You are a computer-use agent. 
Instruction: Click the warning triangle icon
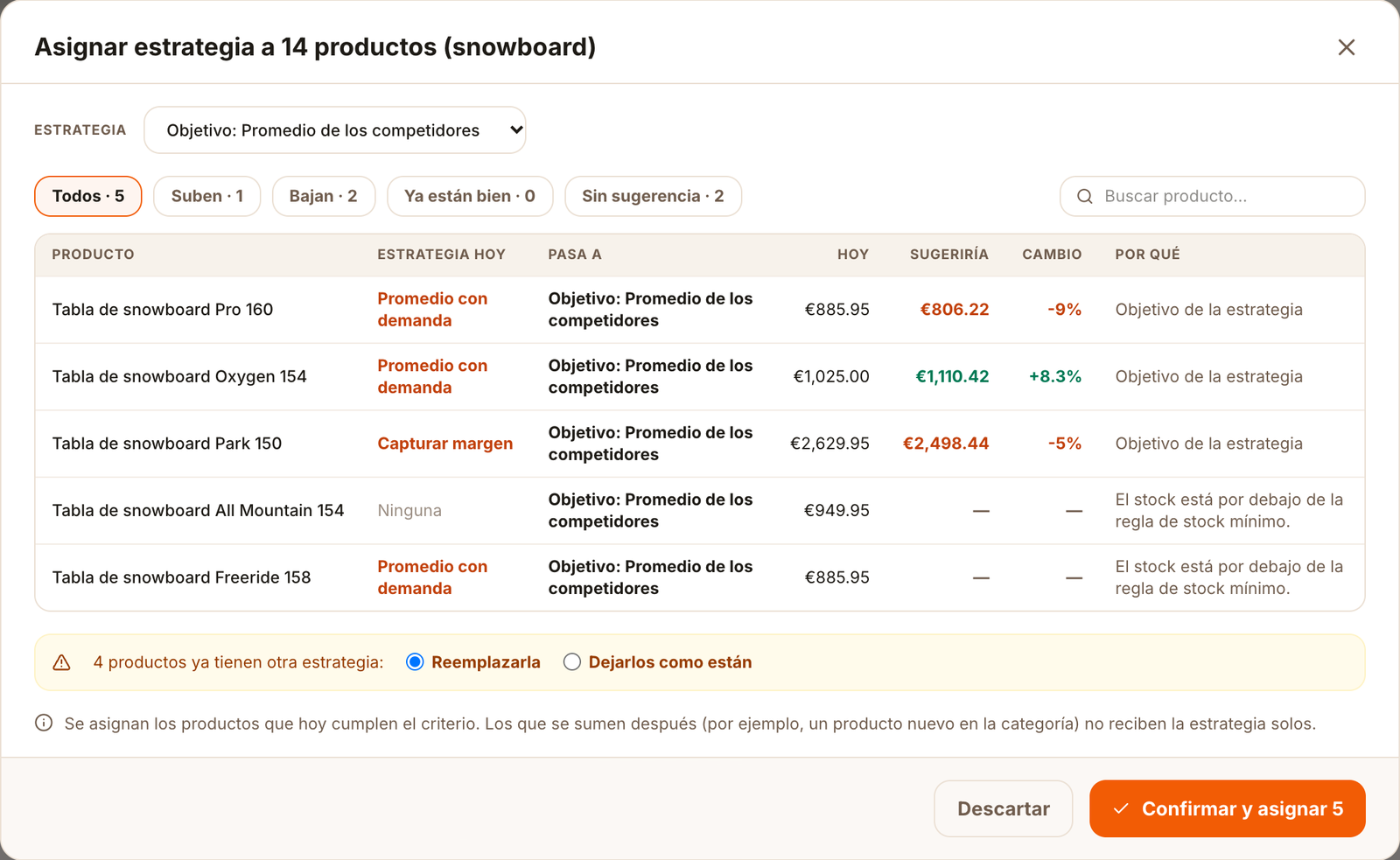coord(61,663)
